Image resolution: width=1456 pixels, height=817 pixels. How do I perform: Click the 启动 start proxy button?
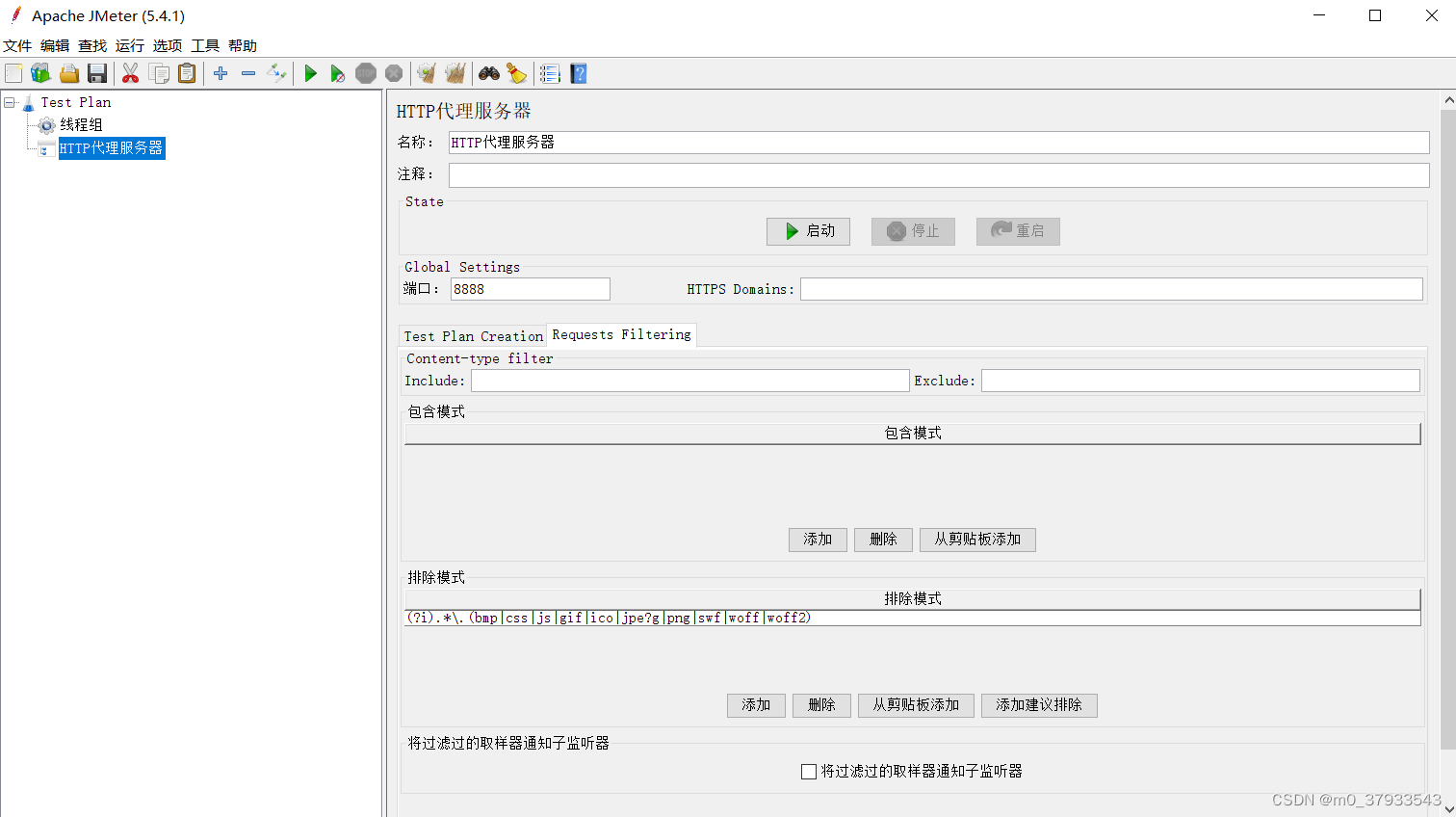pyautogui.click(x=808, y=231)
